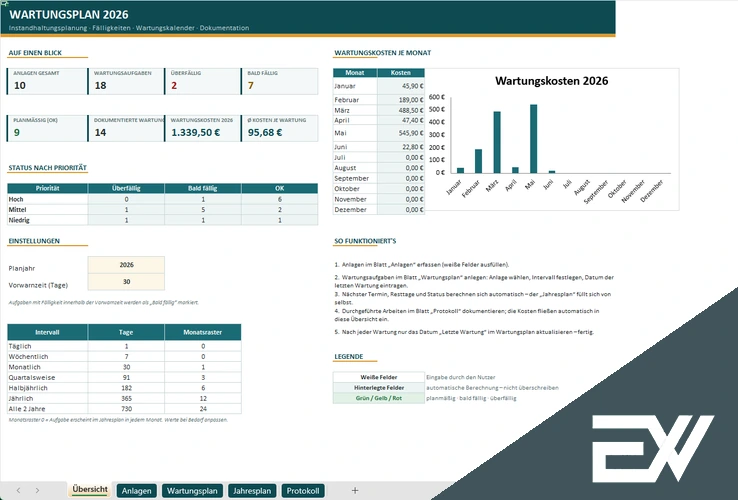The image size is (738, 500).
Task: Click the Monatsraster column header
Action: (x=202, y=332)
